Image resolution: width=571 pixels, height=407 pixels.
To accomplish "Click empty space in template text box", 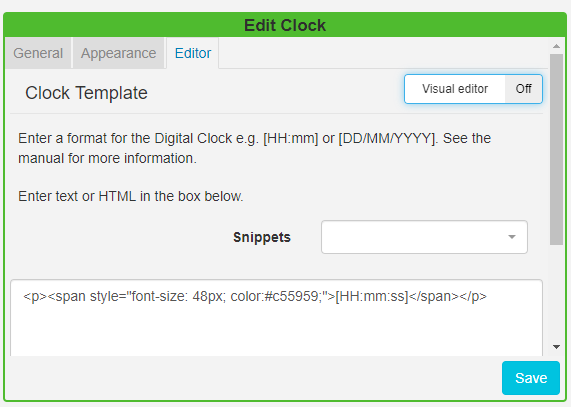I will click(x=276, y=331).
